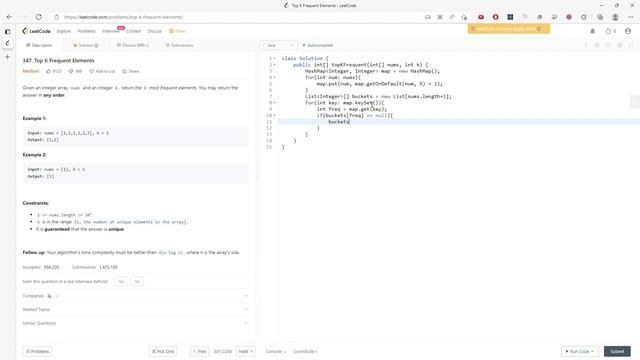The width and height of the screenshot is (640, 360).
Task: Reload the page with refresh icon
Action: (38, 17)
